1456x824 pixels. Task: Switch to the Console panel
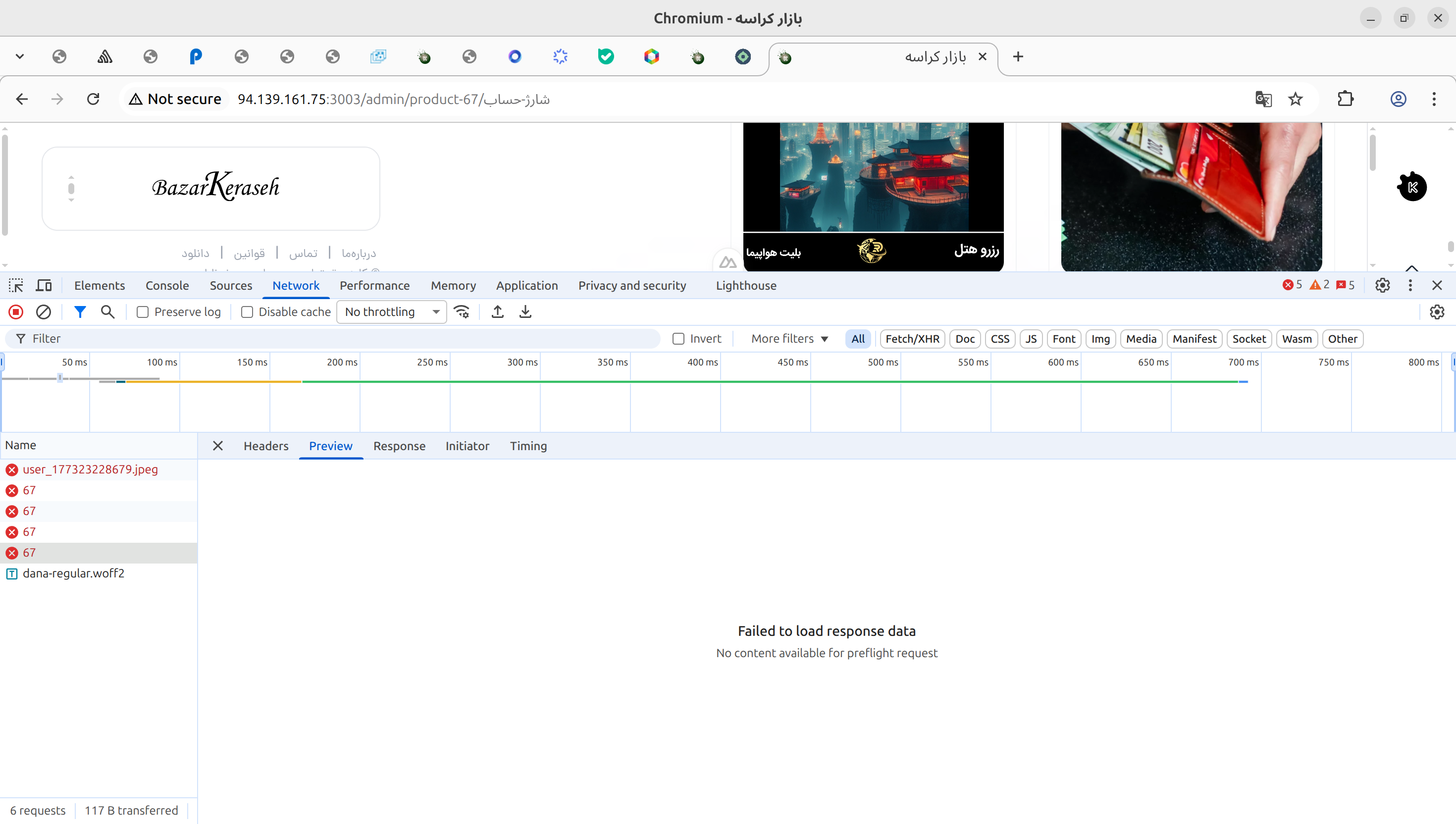[x=167, y=285]
